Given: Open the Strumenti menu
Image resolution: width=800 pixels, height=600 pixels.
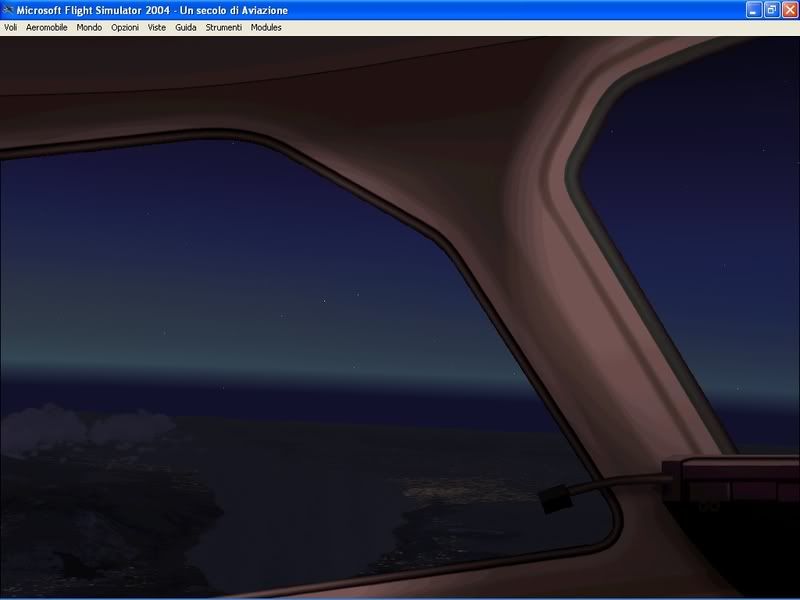Looking at the screenshot, I should pyautogui.click(x=223, y=28).
